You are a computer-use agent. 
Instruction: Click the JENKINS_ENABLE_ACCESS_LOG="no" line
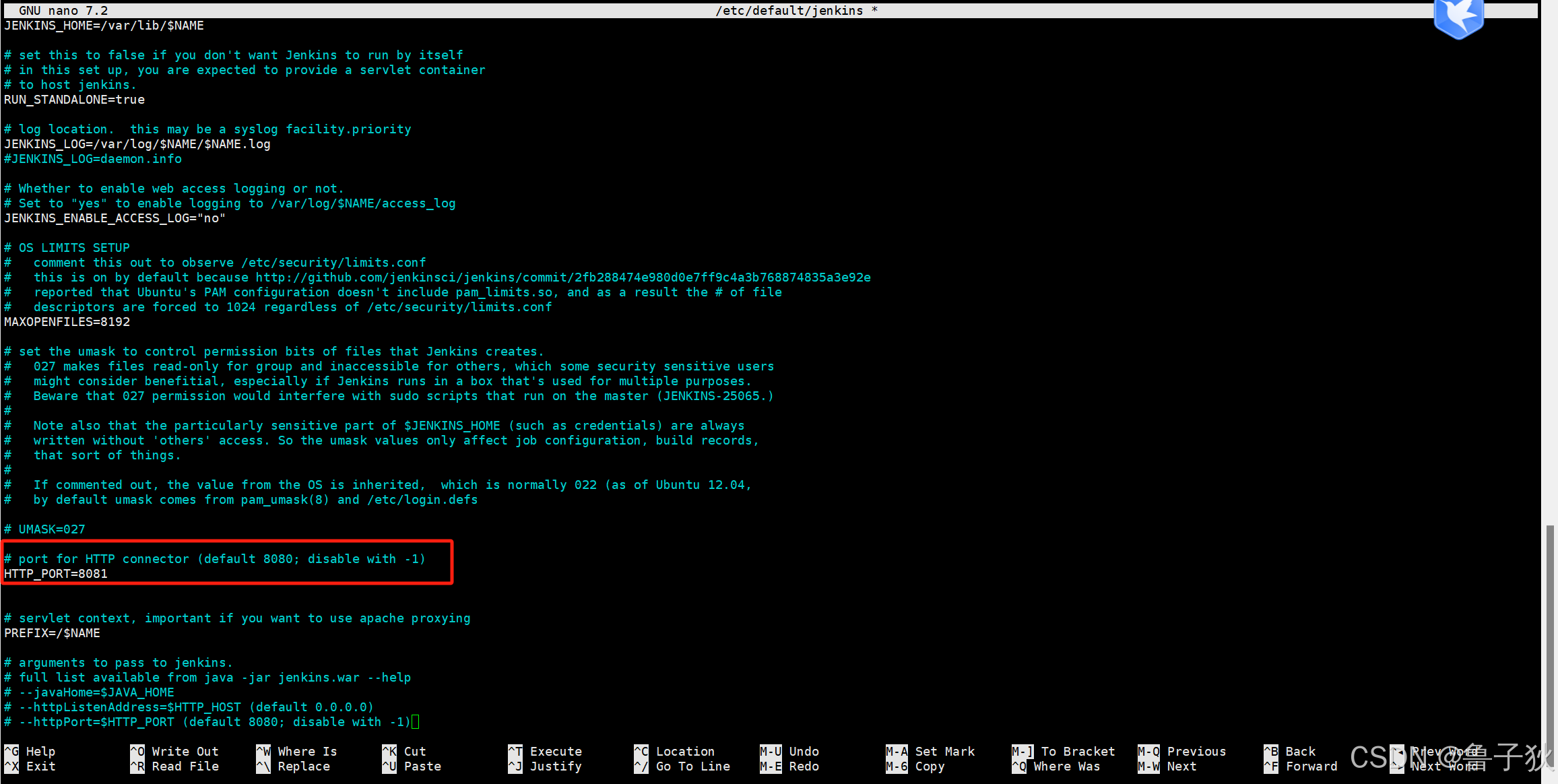pos(115,218)
